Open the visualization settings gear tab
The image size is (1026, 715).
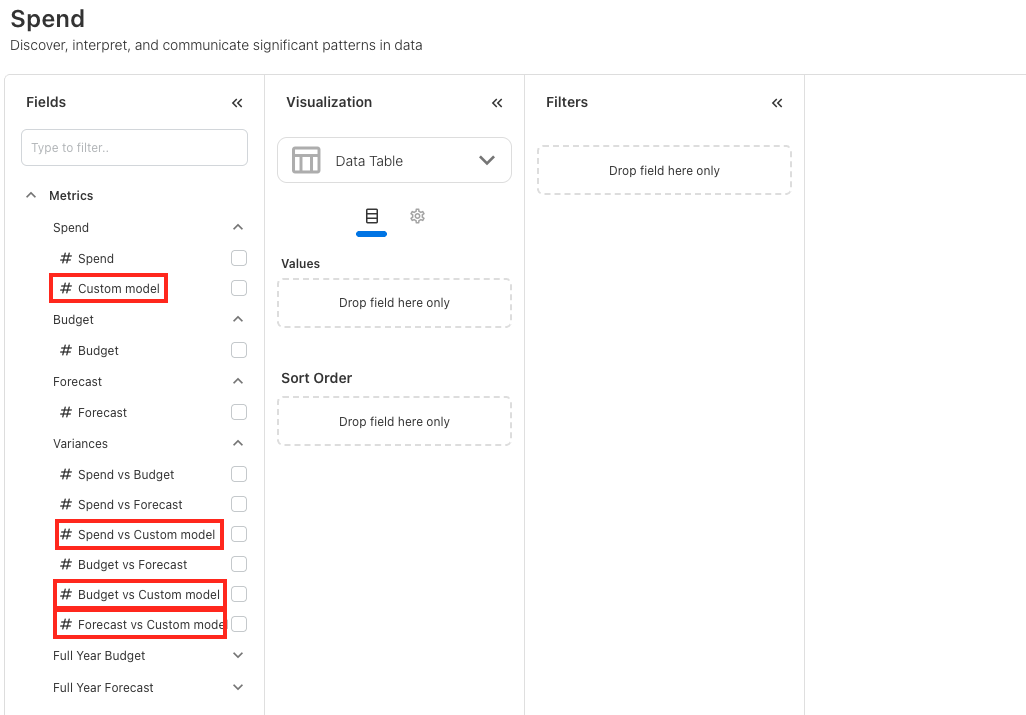(418, 216)
